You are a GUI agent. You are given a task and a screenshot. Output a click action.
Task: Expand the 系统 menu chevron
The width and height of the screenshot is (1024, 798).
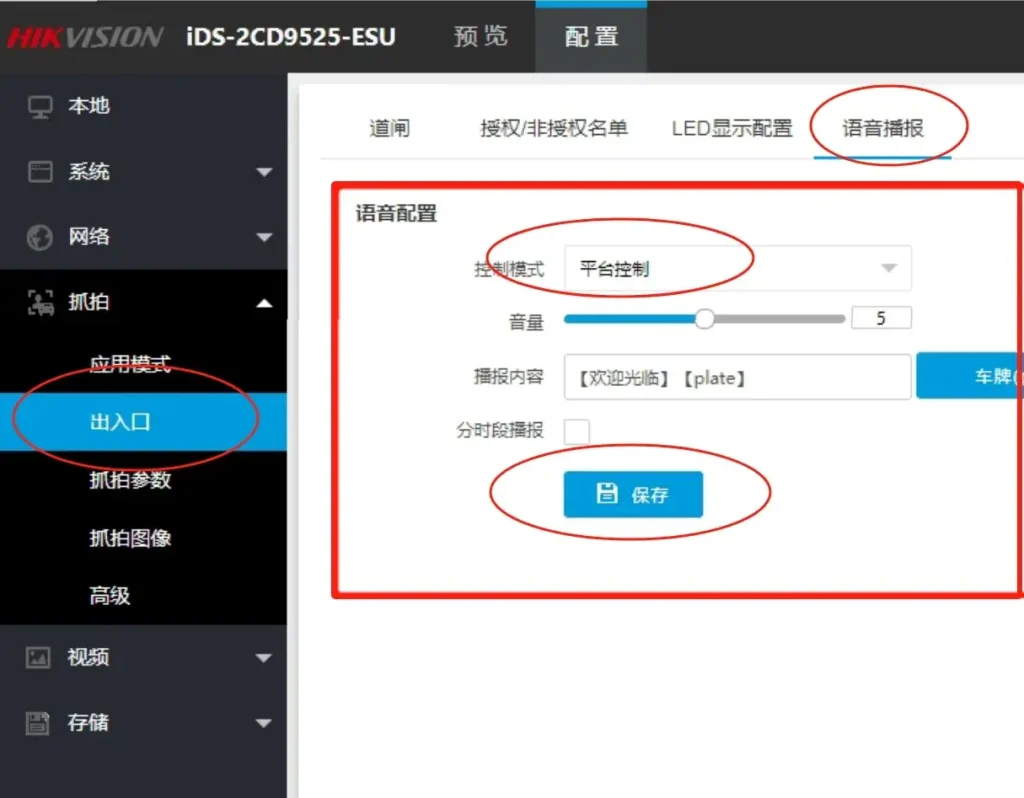tap(265, 171)
